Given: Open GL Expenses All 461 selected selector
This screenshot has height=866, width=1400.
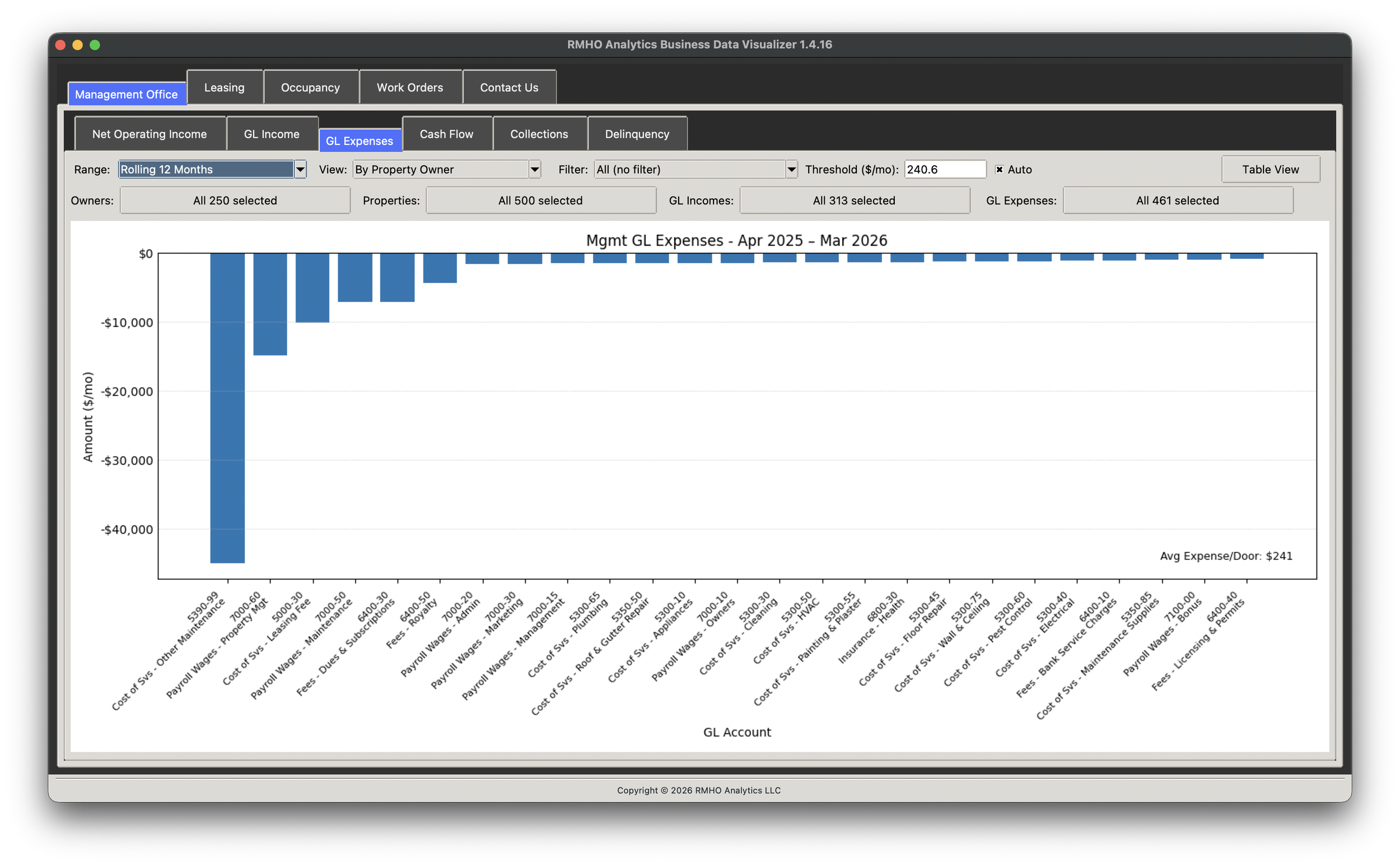Looking at the screenshot, I should coord(1177,201).
